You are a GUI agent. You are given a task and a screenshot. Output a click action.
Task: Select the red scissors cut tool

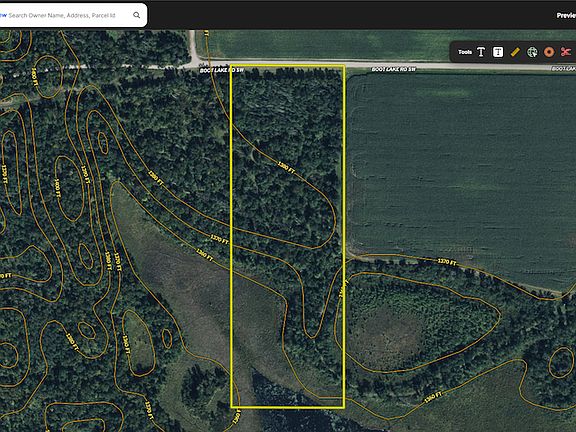coord(566,52)
